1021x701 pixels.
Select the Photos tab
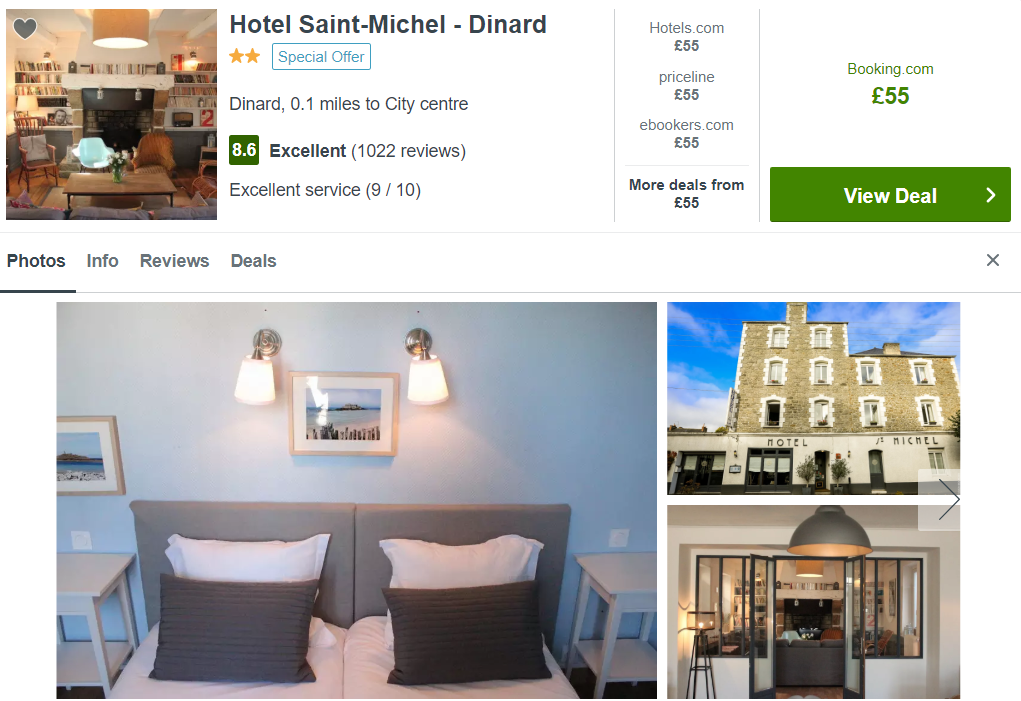tap(36, 261)
